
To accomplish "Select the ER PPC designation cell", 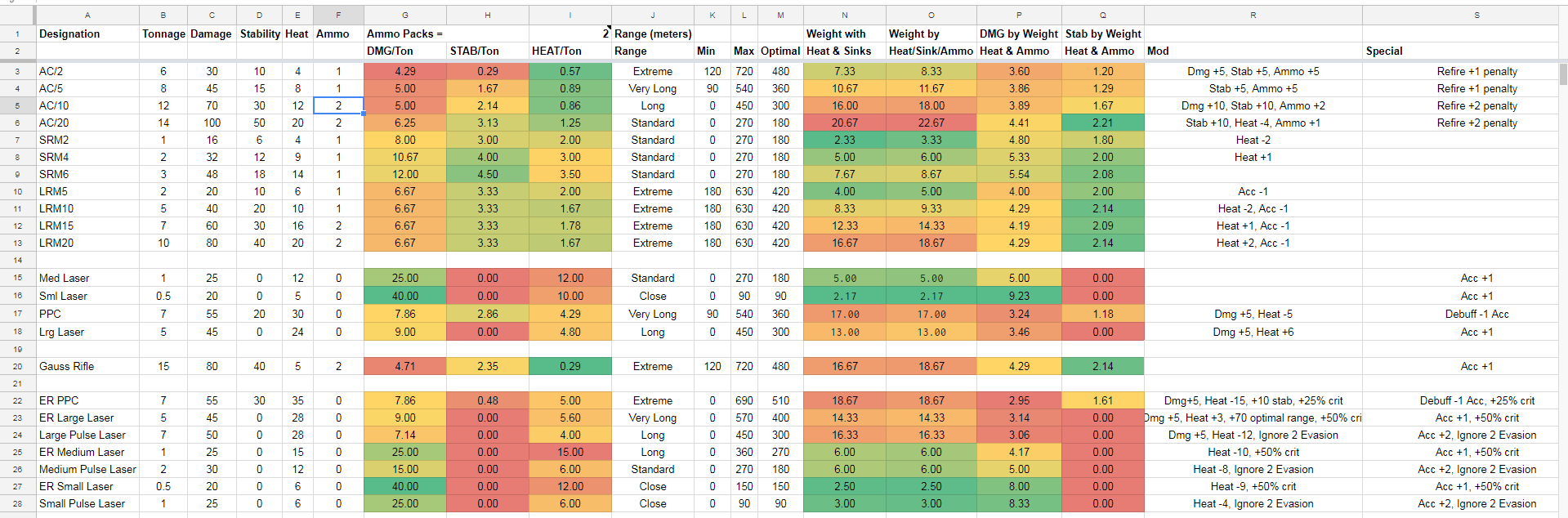I will click(x=87, y=400).
